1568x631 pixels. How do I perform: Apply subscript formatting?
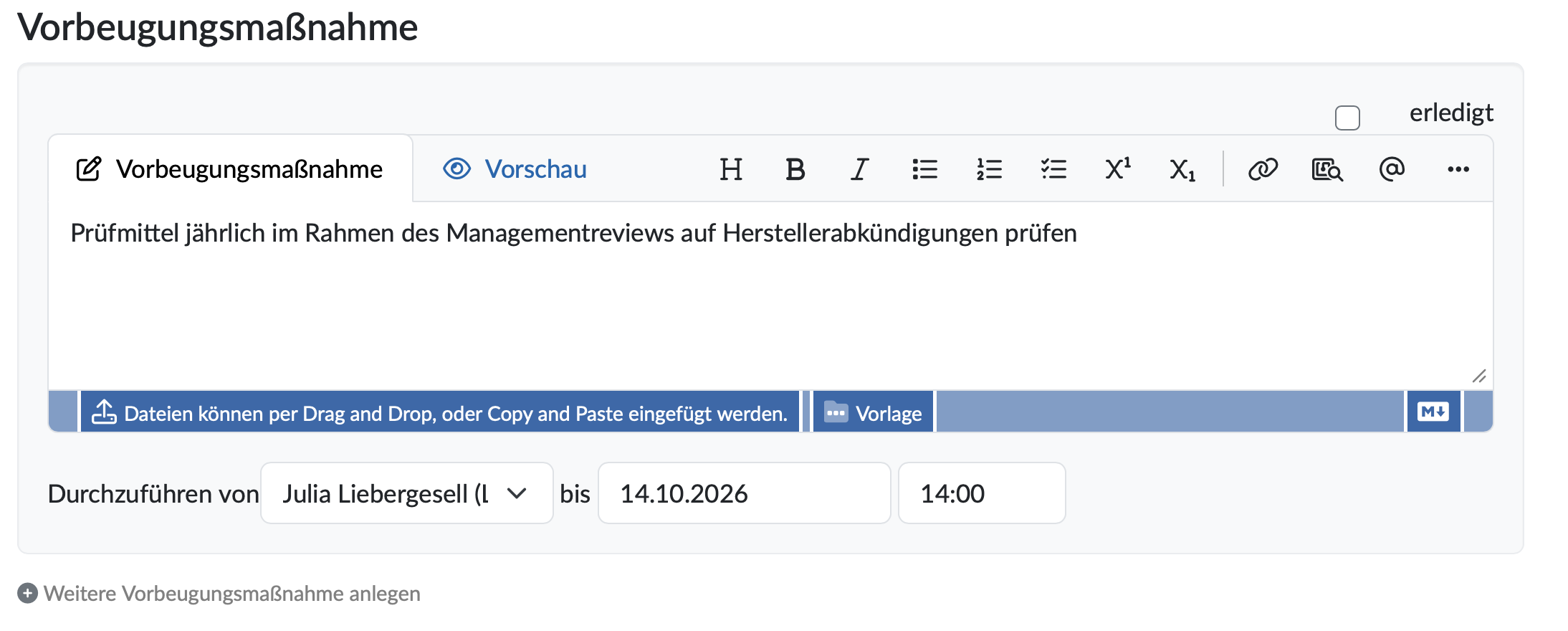tap(1182, 169)
